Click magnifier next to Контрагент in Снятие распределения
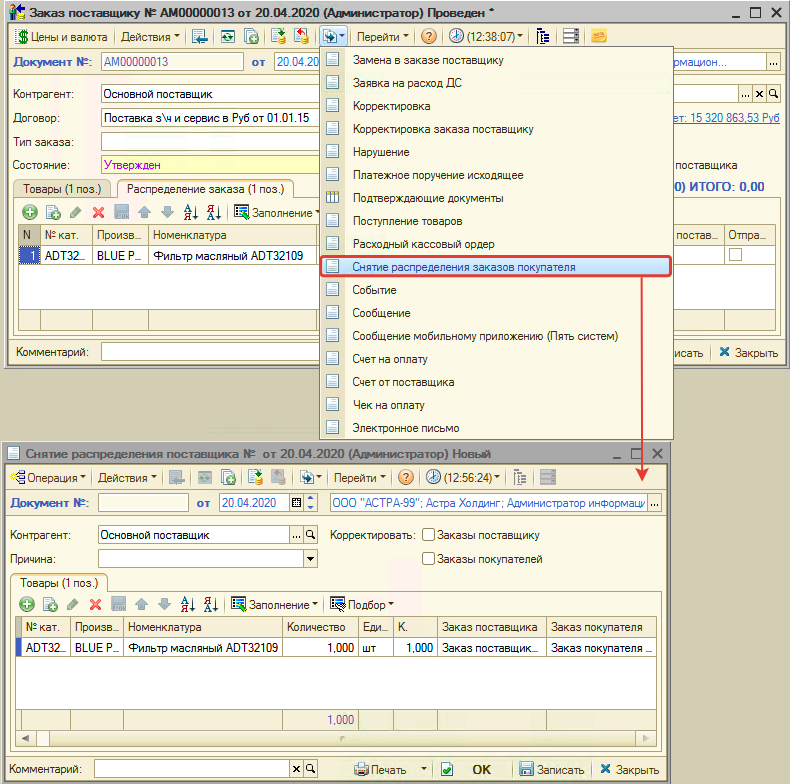 click(x=311, y=535)
